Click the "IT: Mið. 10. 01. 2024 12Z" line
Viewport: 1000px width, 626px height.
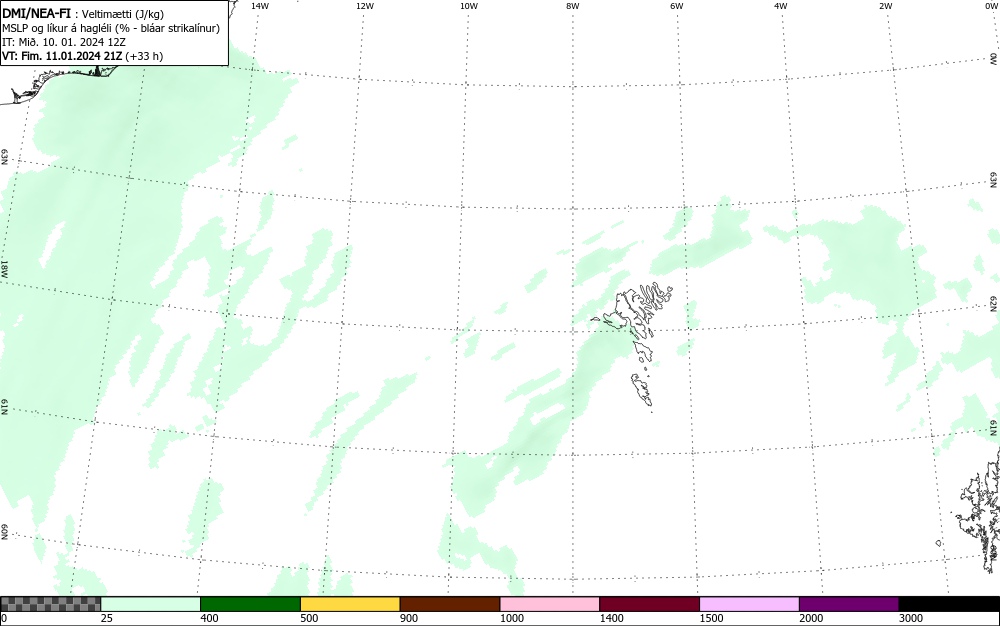[x=64, y=42]
